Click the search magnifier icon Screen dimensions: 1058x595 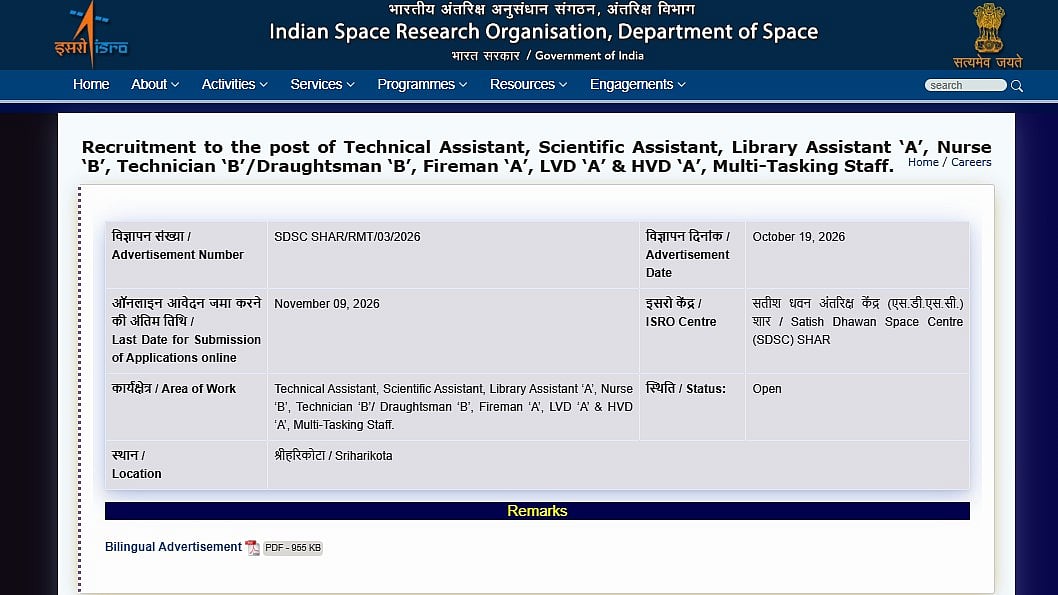tap(1017, 86)
